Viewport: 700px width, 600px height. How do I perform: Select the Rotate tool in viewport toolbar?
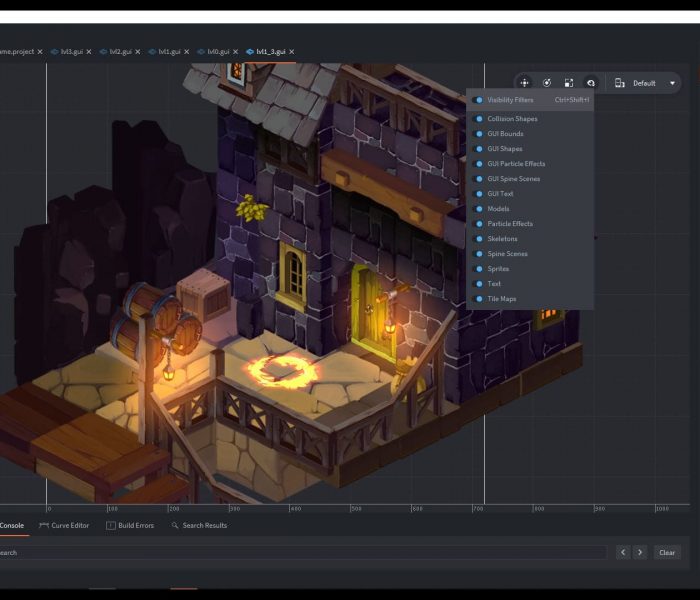click(547, 83)
